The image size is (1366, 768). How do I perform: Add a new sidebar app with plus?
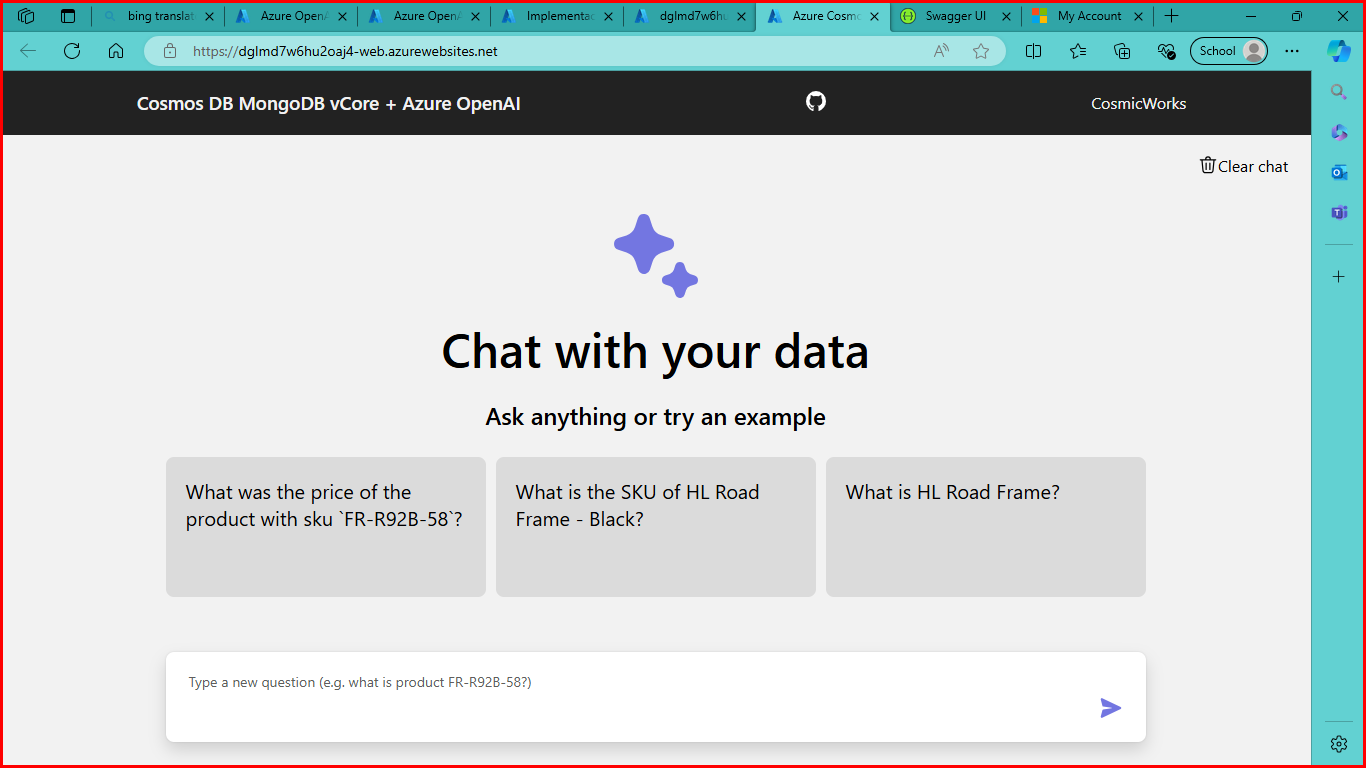(1339, 277)
